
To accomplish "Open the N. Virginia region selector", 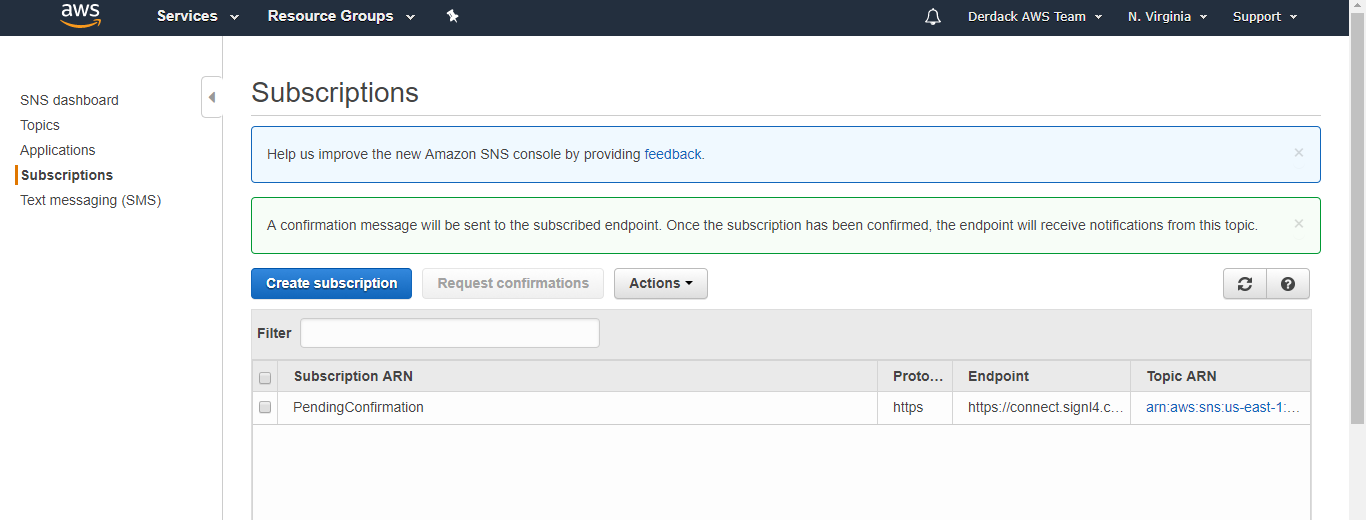I will point(1167,17).
